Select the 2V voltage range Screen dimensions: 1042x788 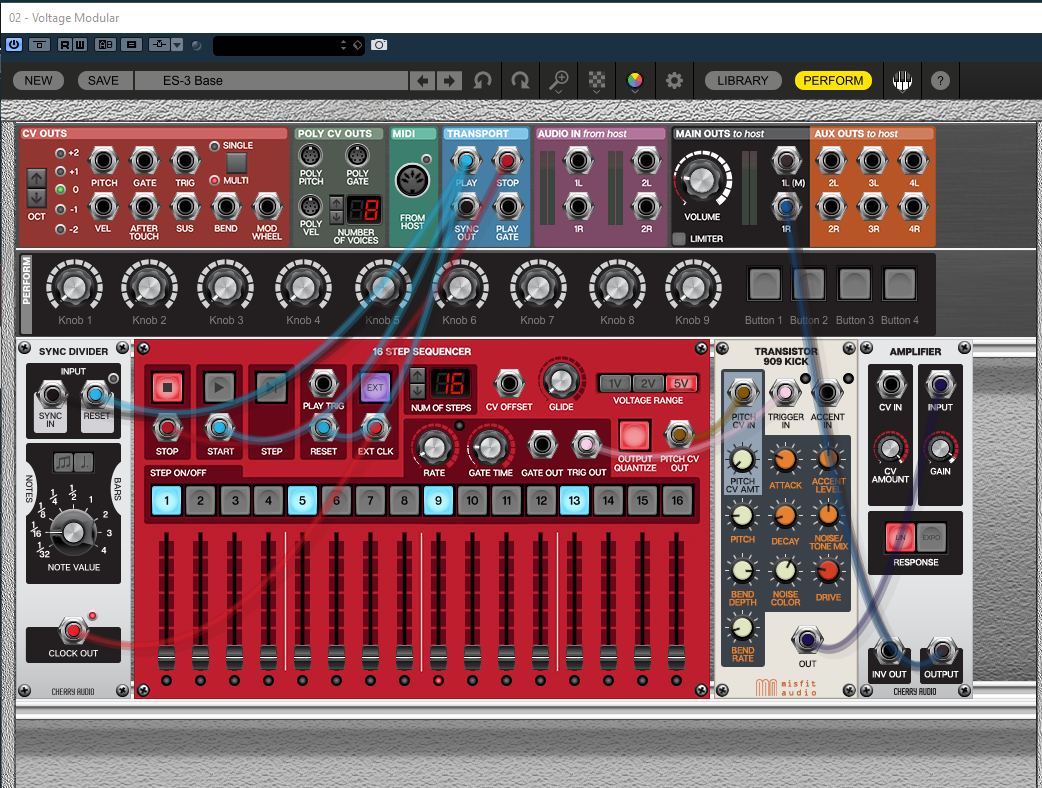pyautogui.click(x=648, y=383)
